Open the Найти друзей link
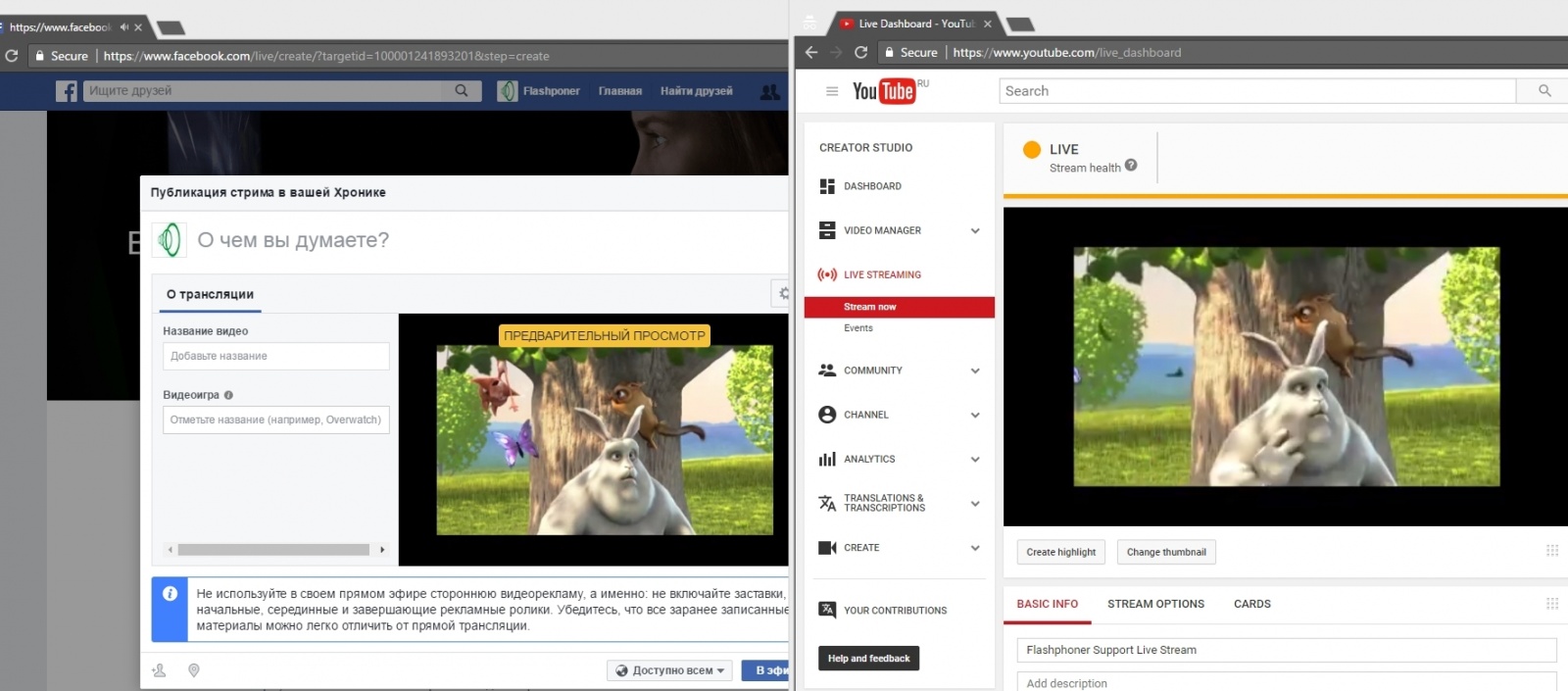The width and height of the screenshot is (1568, 691). click(x=696, y=91)
